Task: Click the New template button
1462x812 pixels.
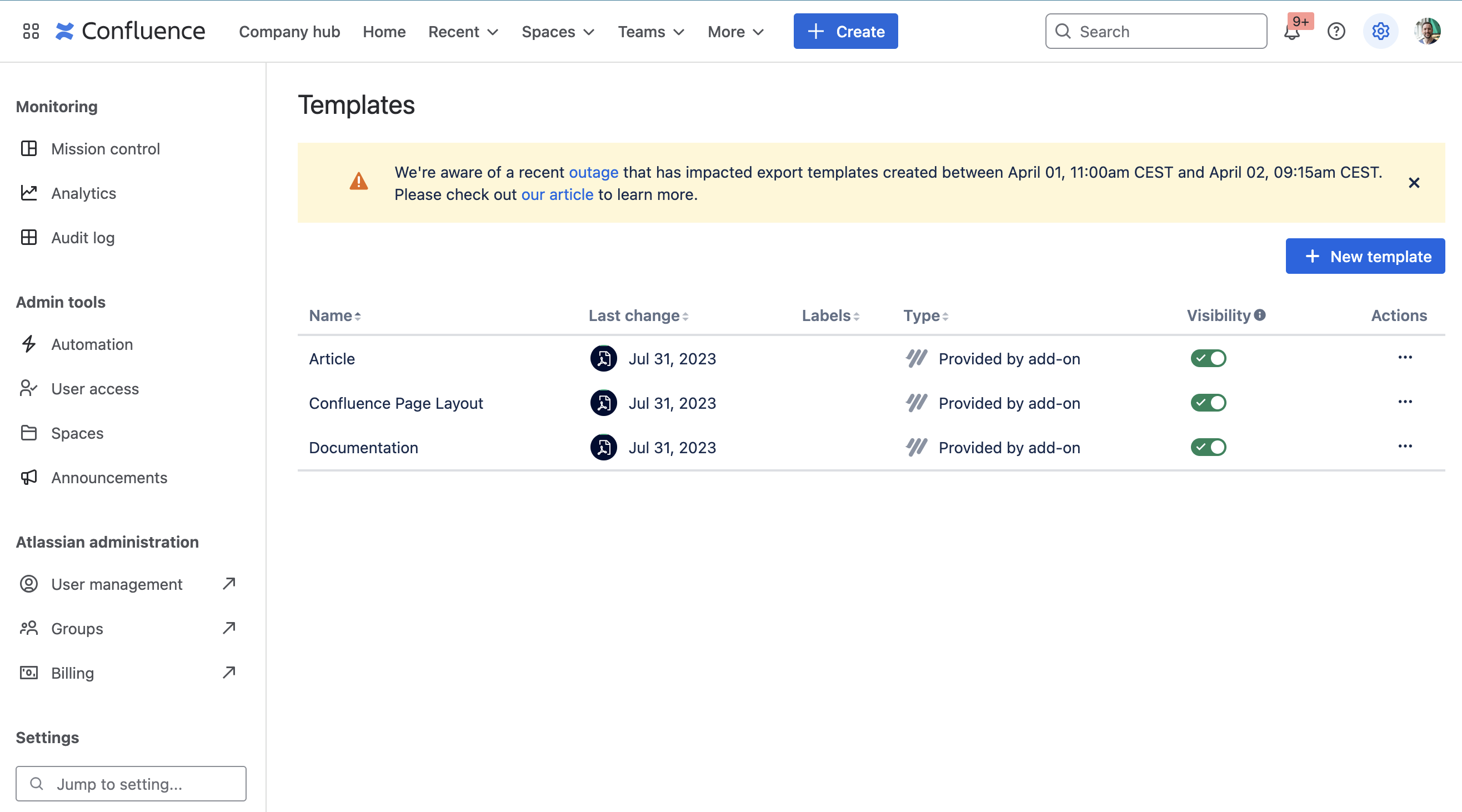Action: 1365,257
